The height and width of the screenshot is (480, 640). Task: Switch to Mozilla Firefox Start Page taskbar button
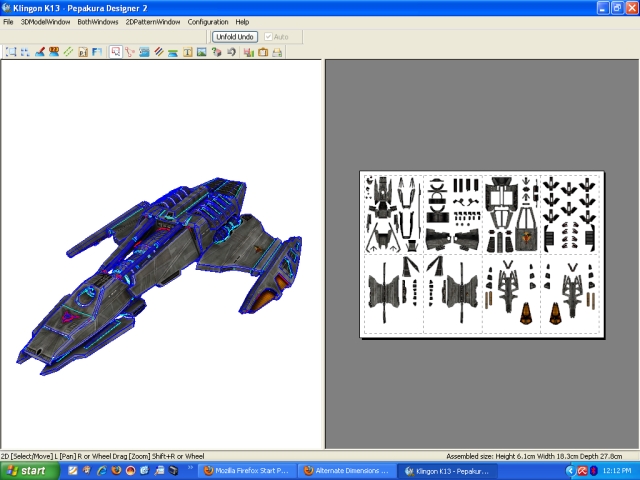click(246, 471)
